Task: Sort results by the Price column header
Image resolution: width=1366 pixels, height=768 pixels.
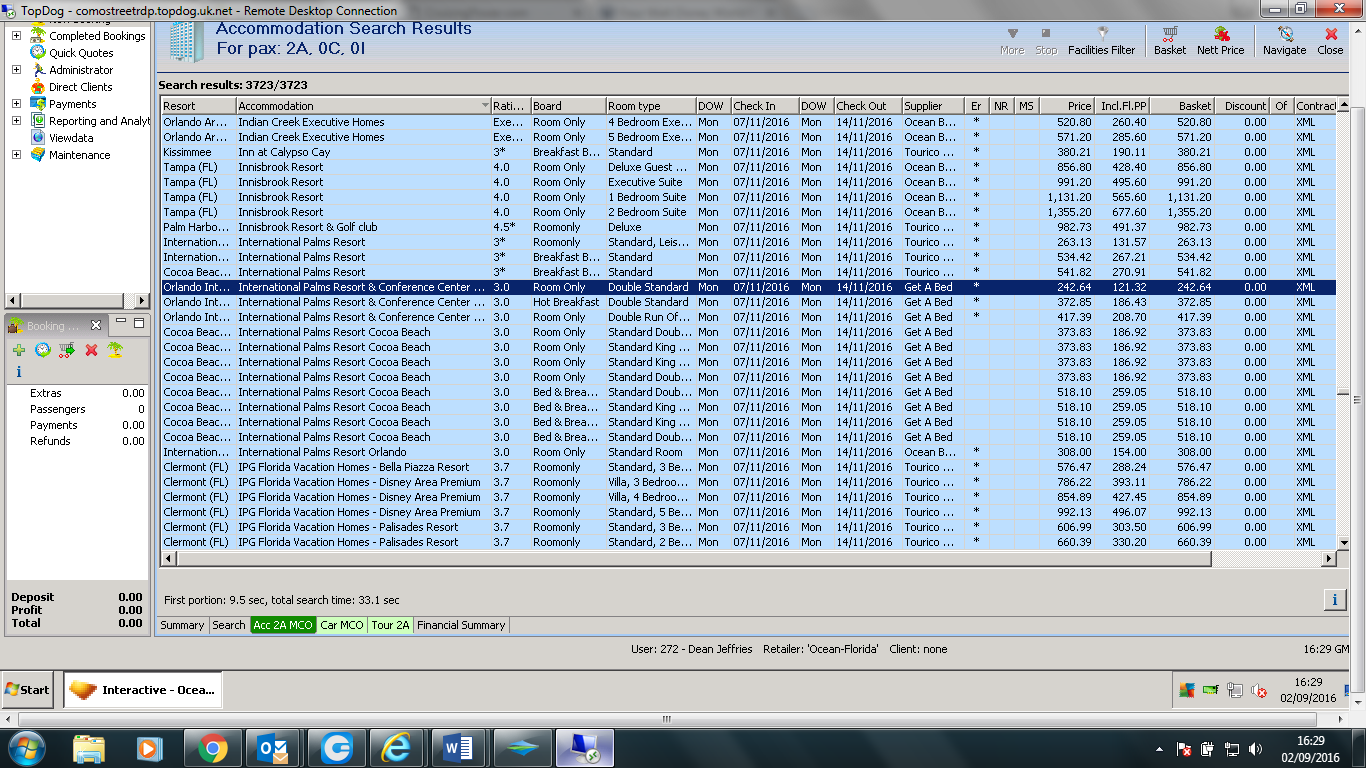Action: point(1067,106)
